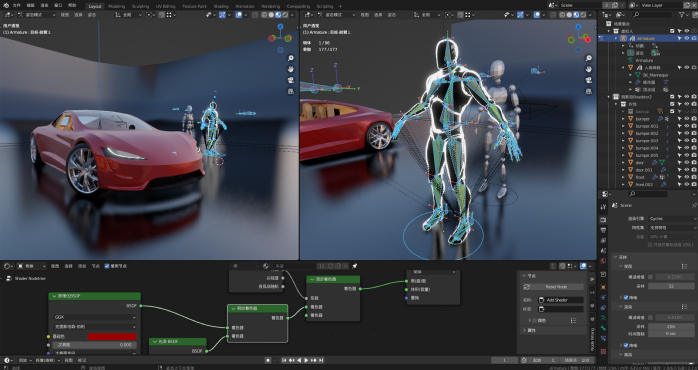Screen dimensions: 698x370
Task: Play the animation in reverse
Action: point(299,360)
